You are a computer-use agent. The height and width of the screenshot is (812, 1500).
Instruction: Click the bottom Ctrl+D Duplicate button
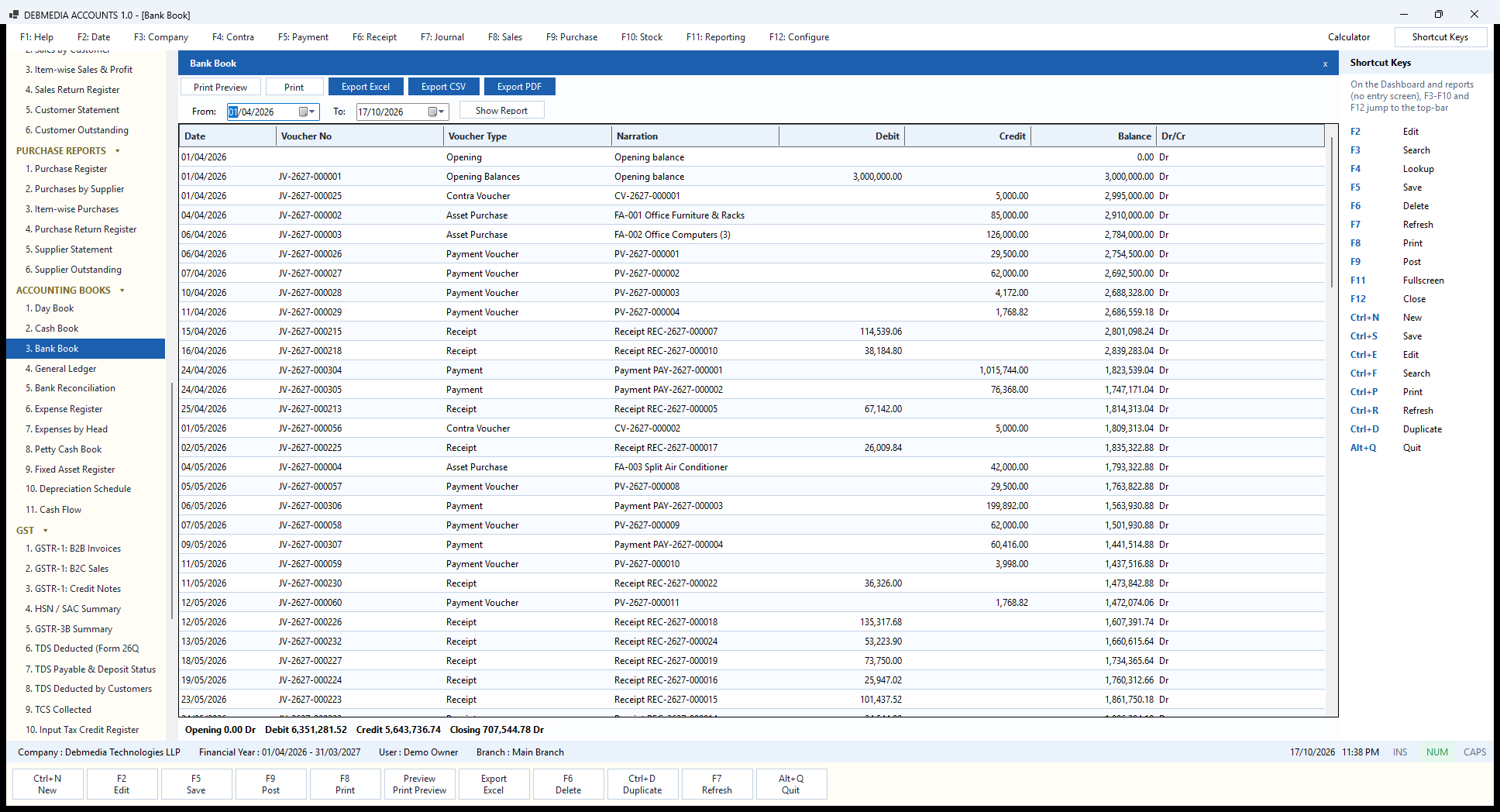click(642, 784)
